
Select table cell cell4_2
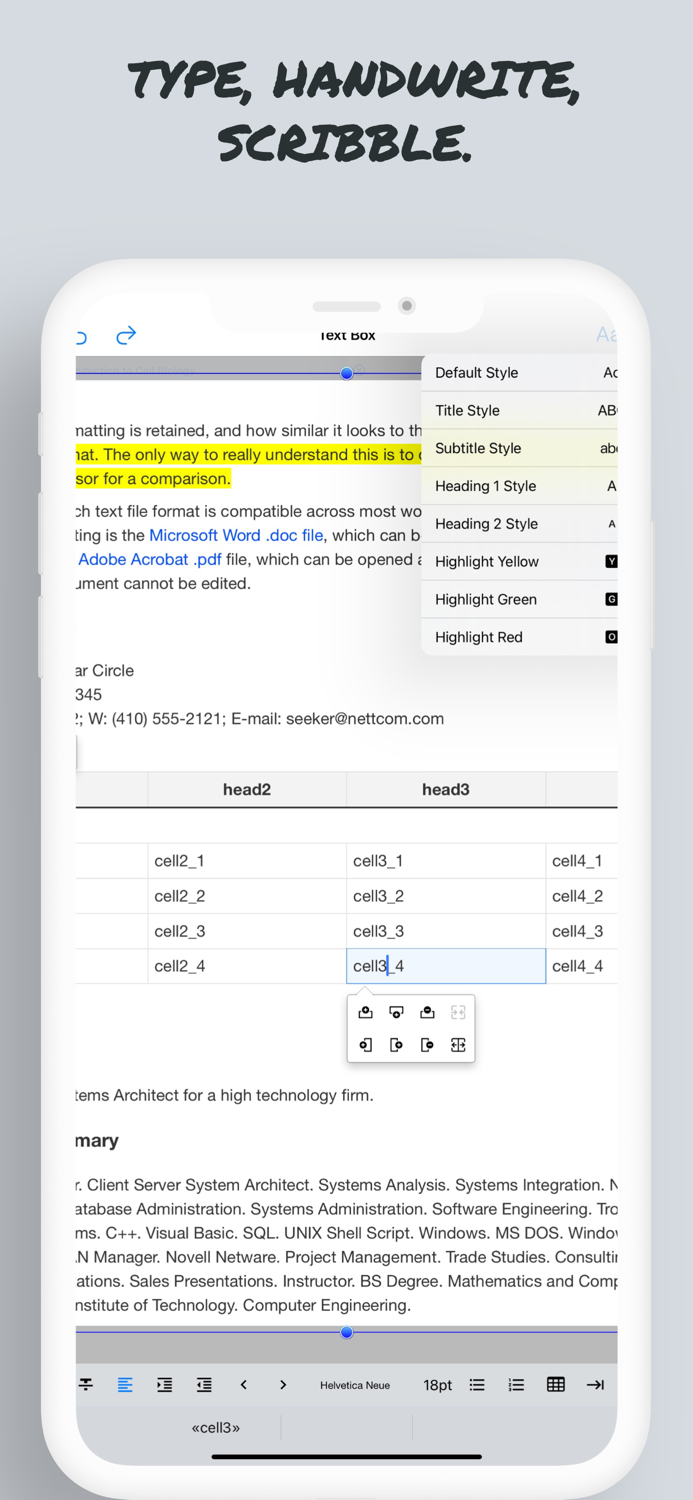click(582, 896)
